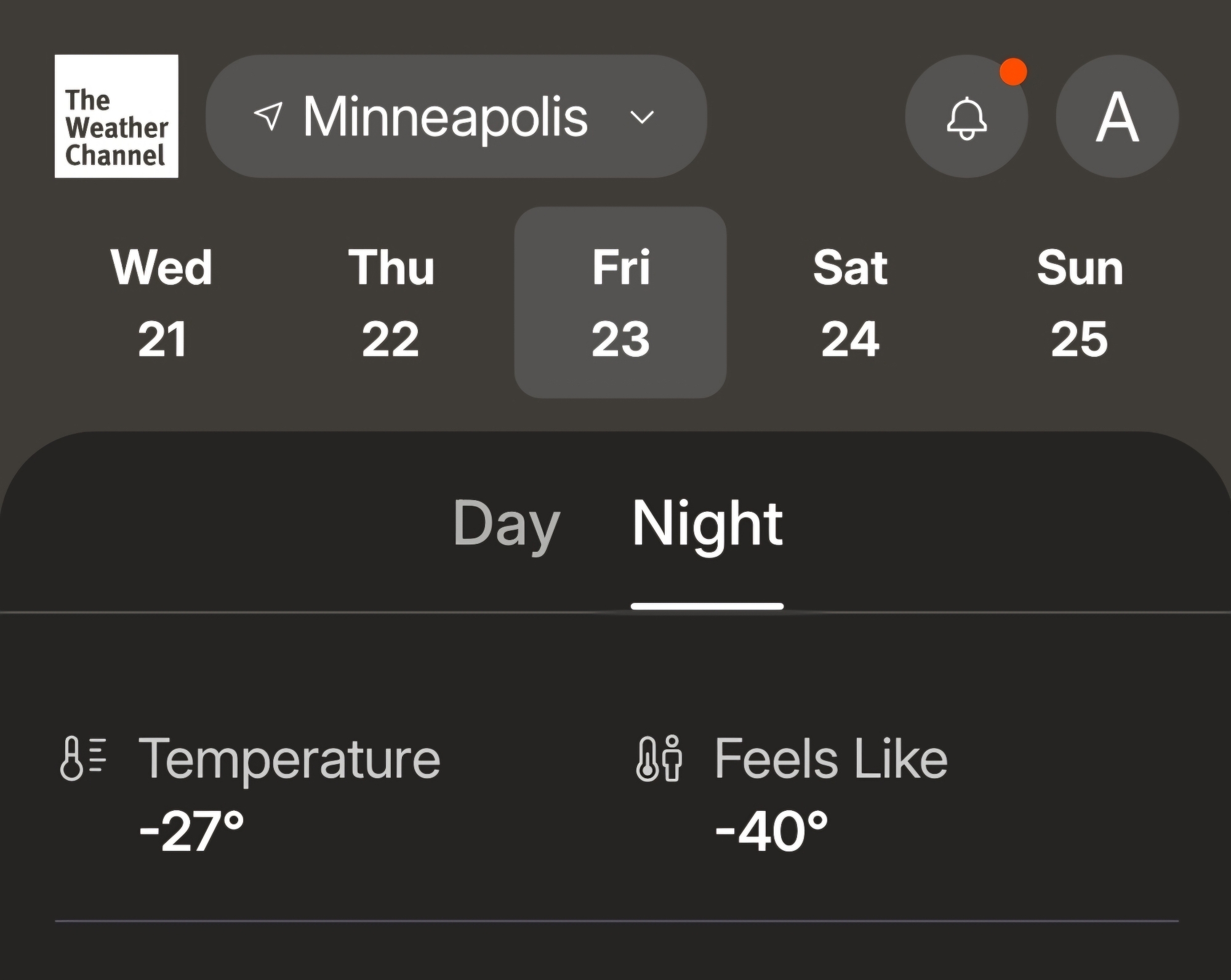Pick Sat 24 in the date strip
This screenshot has height=980, width=1231.
pos(850,303)
